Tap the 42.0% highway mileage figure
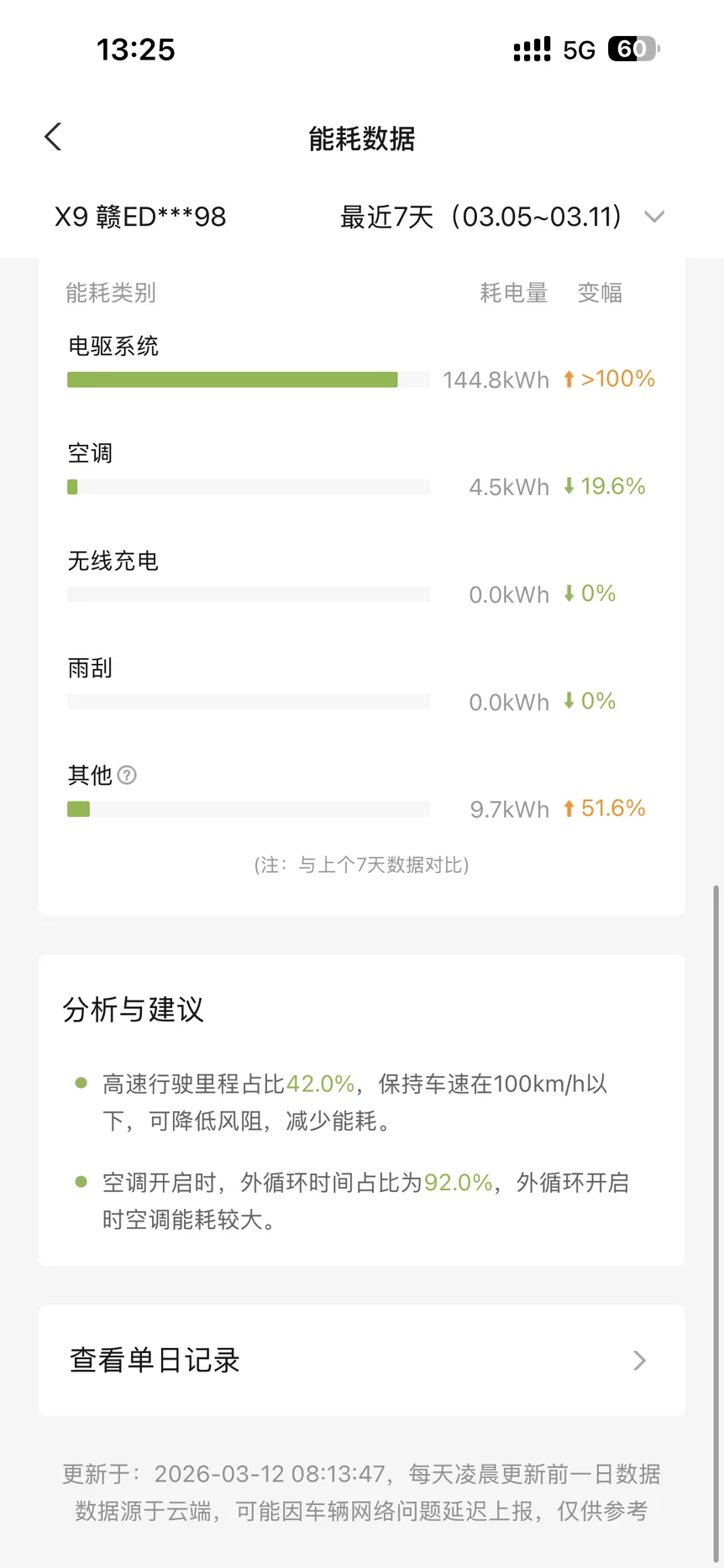Screen dimensions: 724x1568 [320, 1084]
